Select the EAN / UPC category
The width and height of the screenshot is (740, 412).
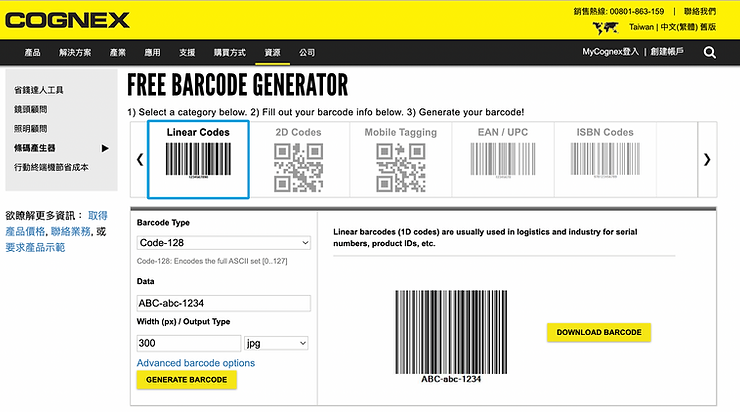pyautogui.click(x=503, y=159)
